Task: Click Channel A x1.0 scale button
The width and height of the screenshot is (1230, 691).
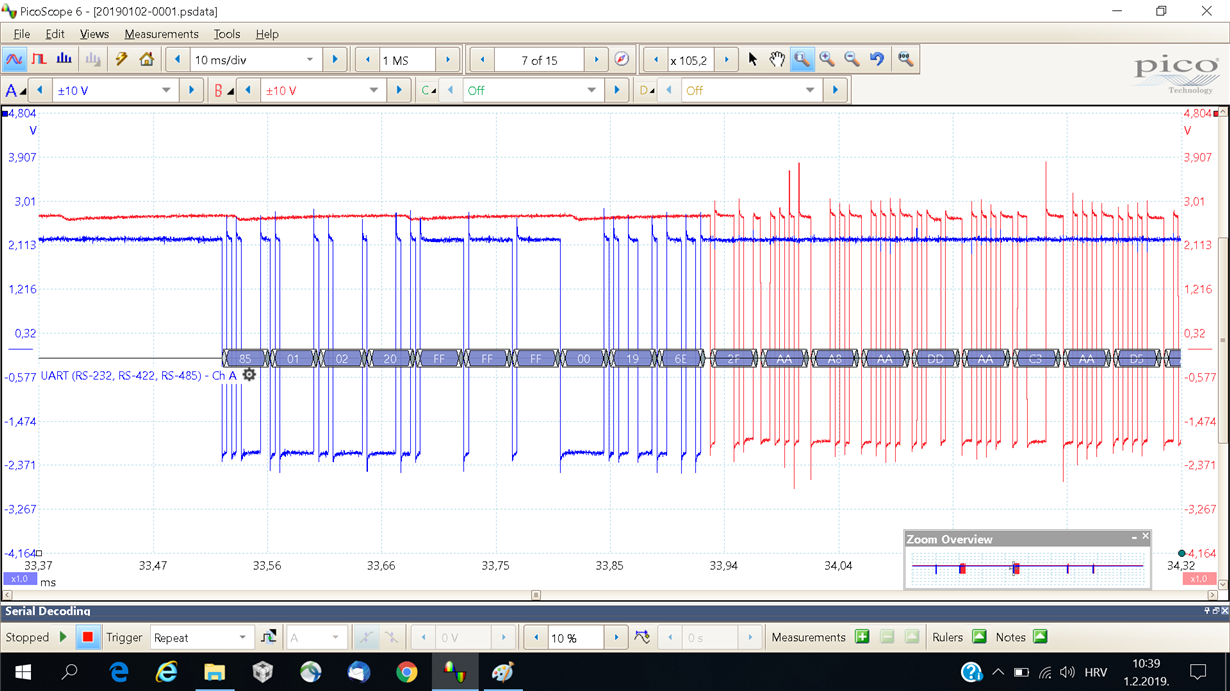Action: [19, 578]
